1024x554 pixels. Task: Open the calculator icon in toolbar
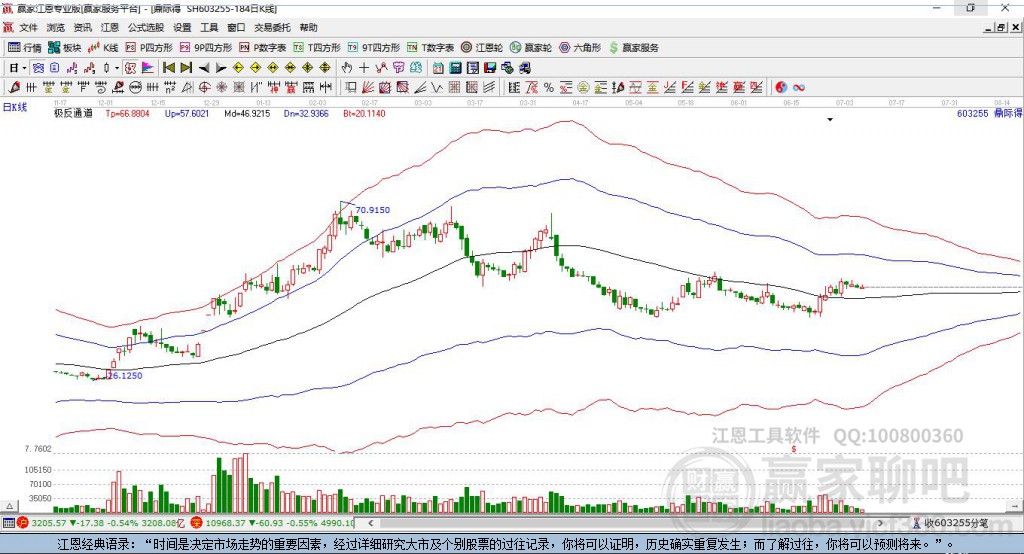point(455,68)
